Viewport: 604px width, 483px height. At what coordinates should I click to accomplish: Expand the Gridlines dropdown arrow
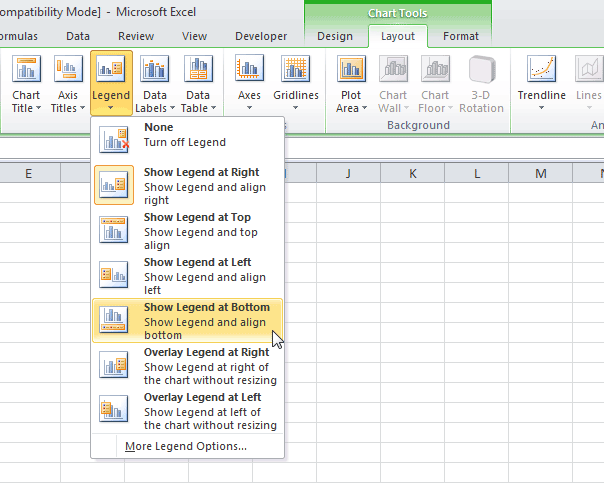click(x=295, y=108)
